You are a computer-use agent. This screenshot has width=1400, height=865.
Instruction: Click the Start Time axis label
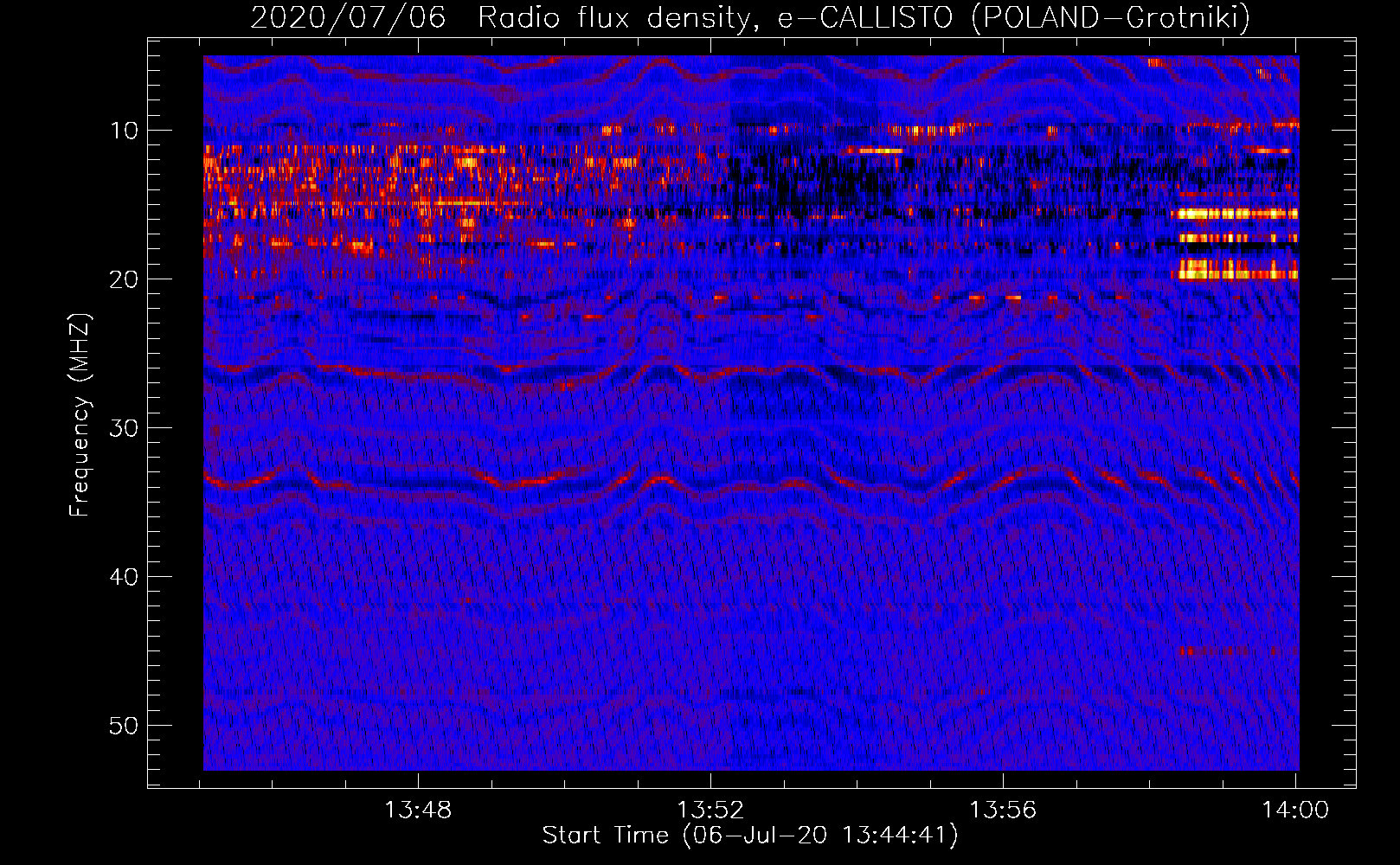click(x=750, y=836)
